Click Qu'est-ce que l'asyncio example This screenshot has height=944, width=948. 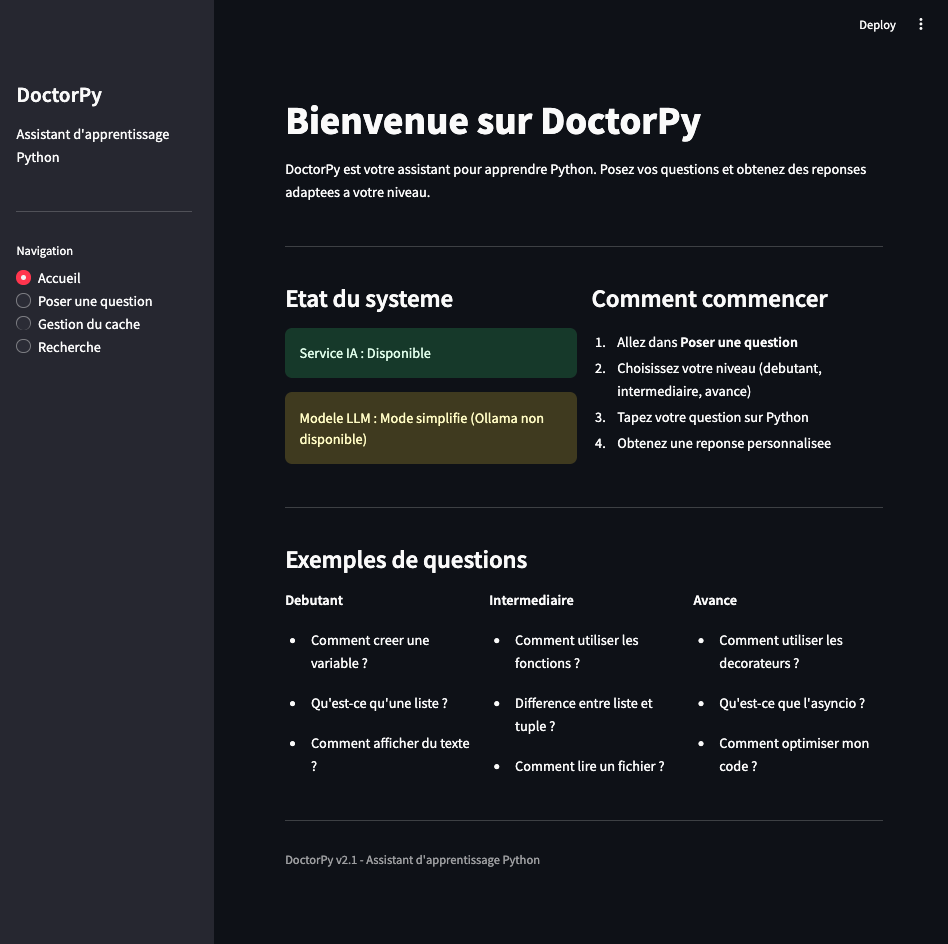pyautogui.click(x=791, y=703)
